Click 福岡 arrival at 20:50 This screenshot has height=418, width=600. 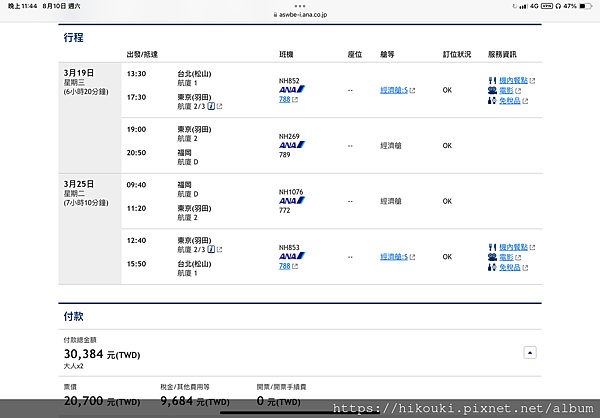(x=184, y=153)
